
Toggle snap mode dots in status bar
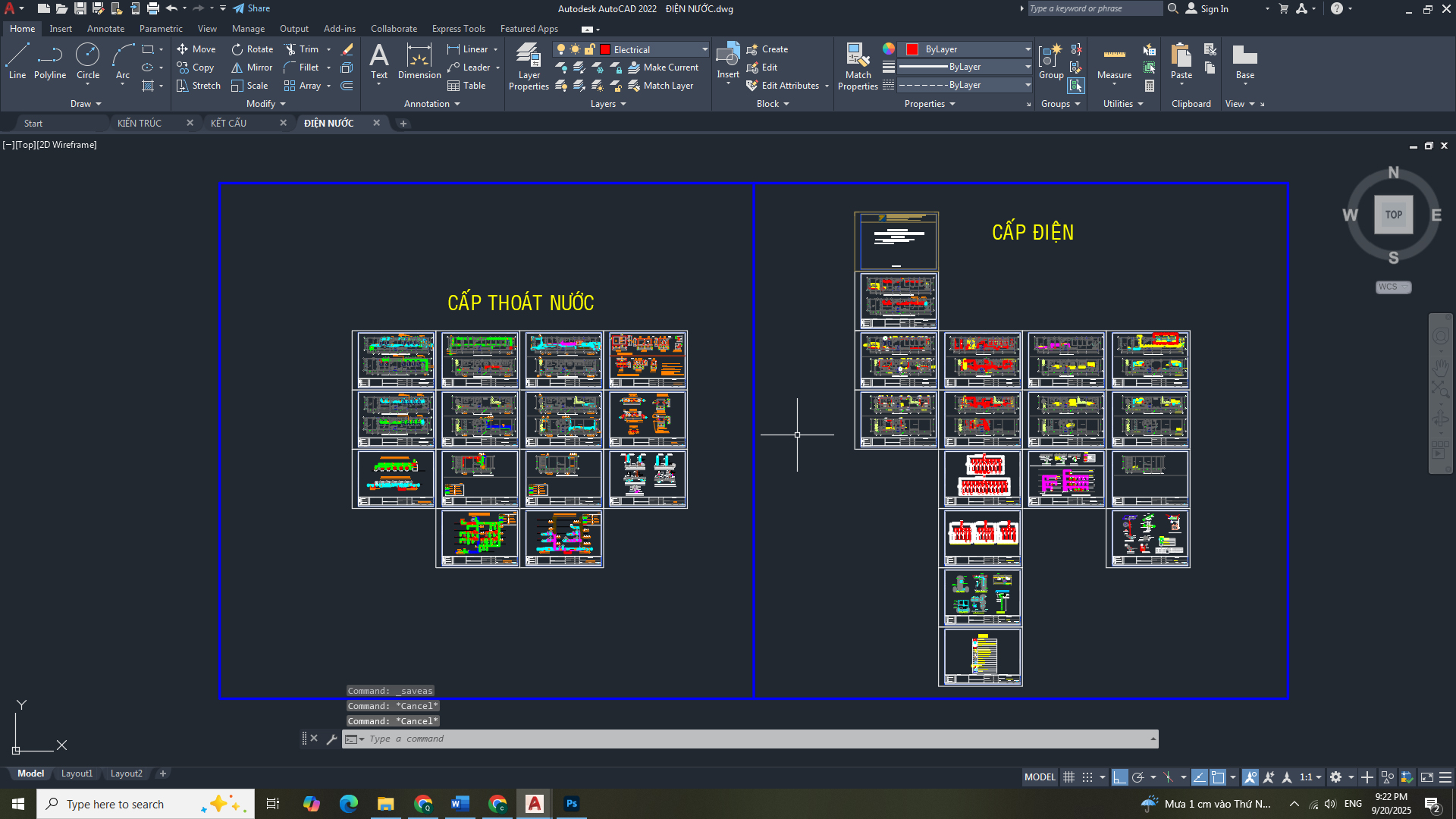tap(1087, 777)
